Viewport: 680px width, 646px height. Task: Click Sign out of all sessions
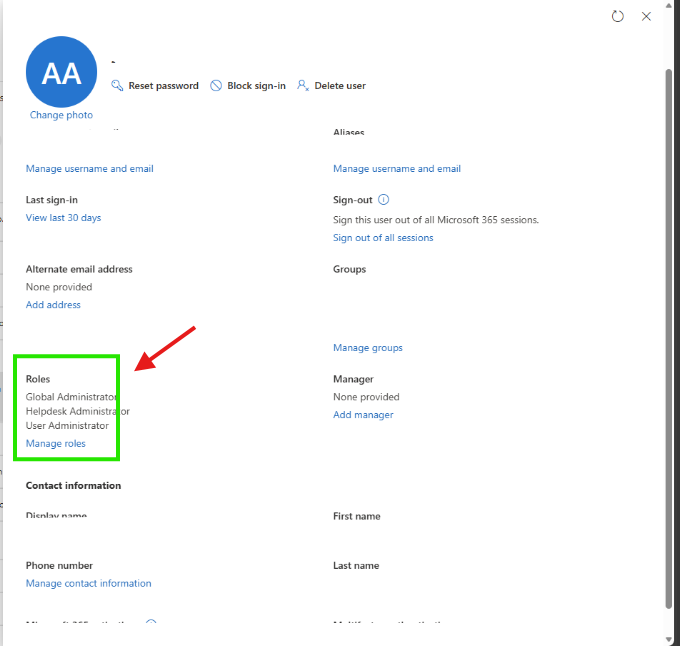click(383, 238)
